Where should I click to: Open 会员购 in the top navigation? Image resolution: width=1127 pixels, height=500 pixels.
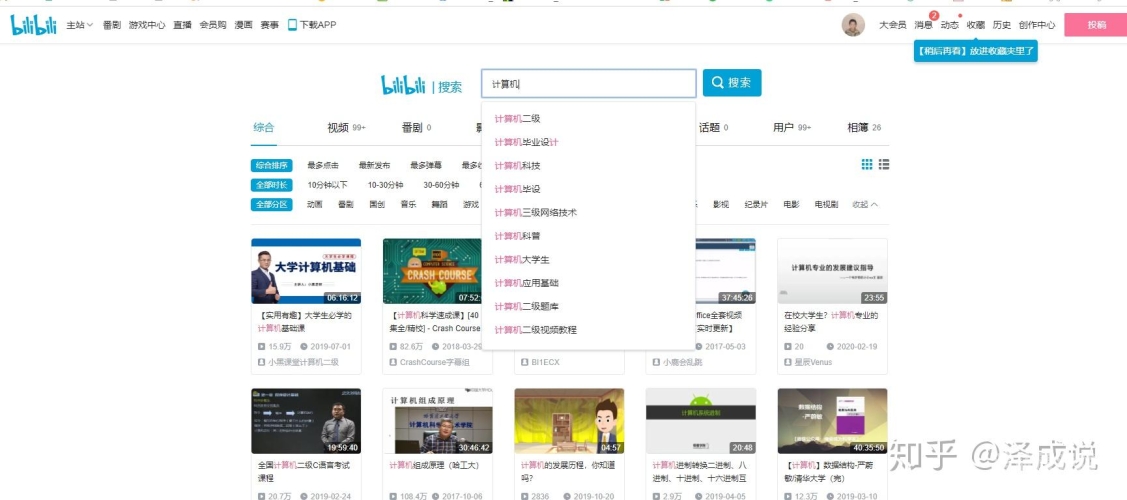point(213,25)
